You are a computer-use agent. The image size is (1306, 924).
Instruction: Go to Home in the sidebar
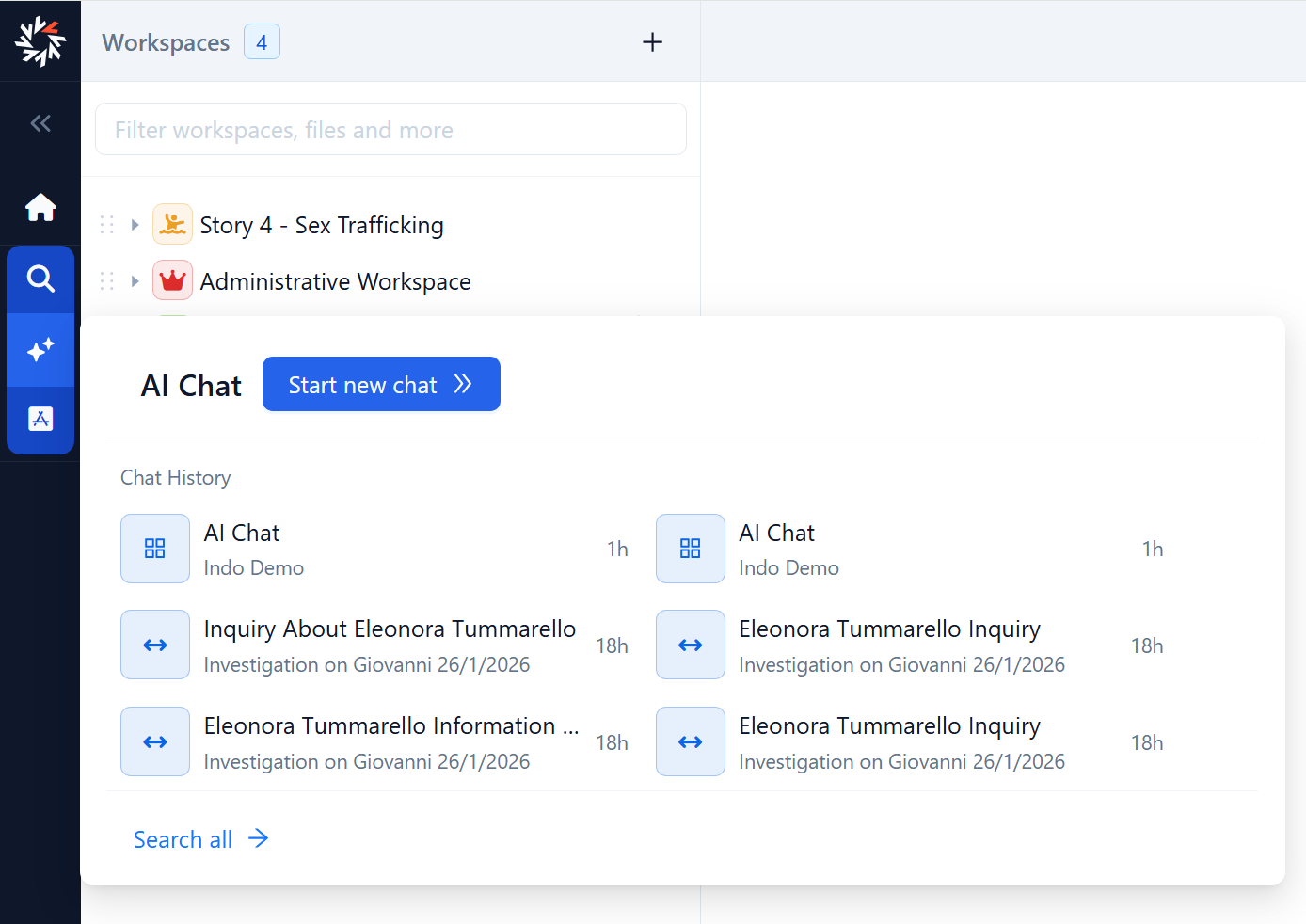point(40,207)
